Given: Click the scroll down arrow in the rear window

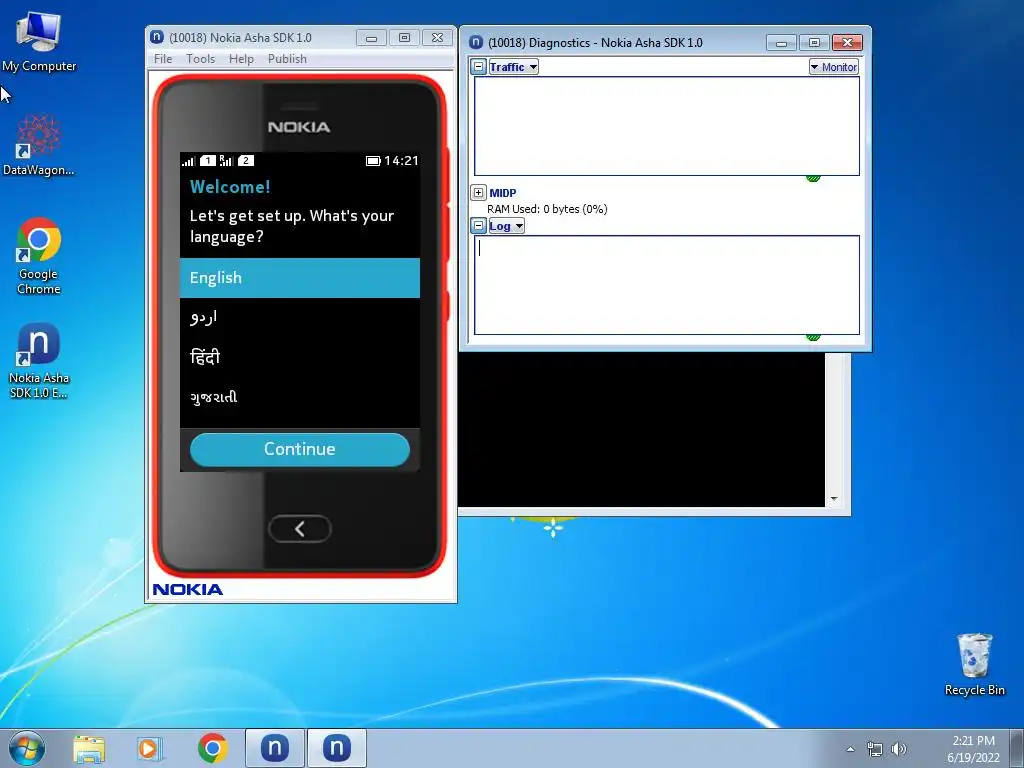Looking at the screenshot, I should tap(834, 499).
